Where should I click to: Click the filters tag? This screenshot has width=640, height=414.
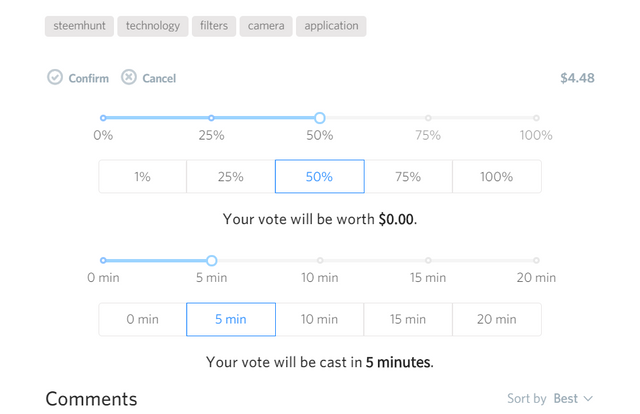(x=214, y=26)
